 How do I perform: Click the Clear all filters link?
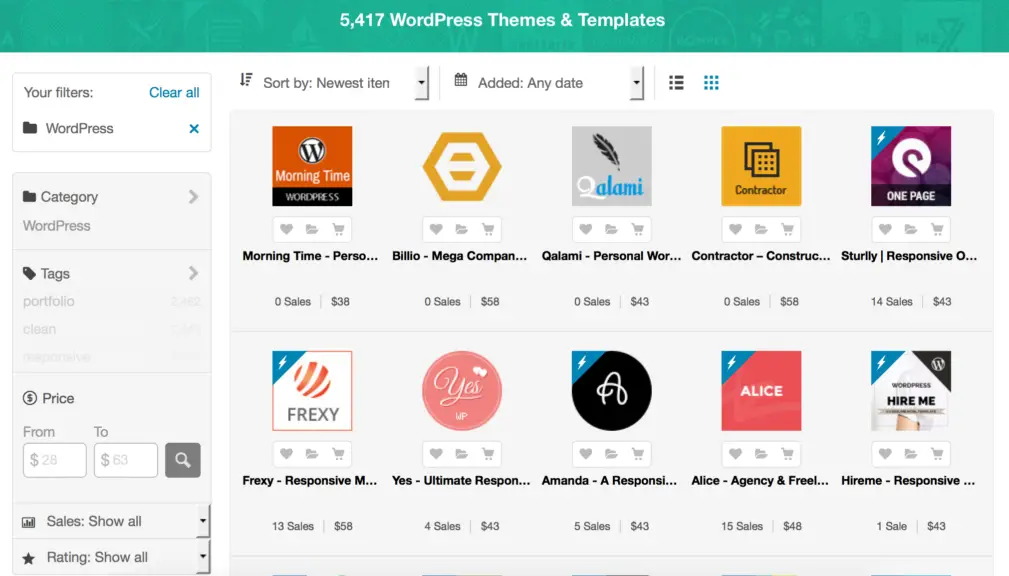pos(174,93)
